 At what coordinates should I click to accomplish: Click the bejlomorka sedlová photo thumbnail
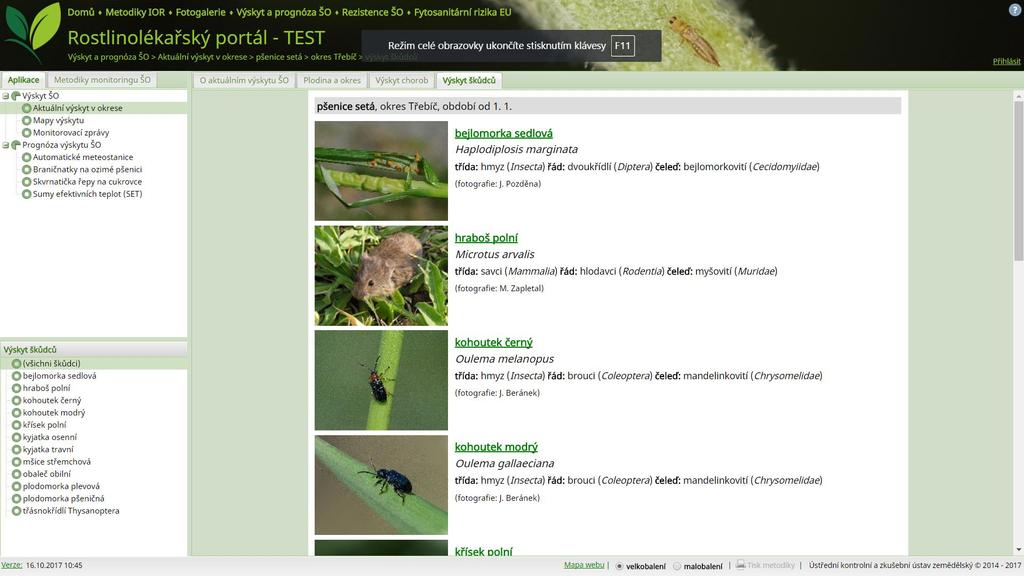click(x=381, y=170)
